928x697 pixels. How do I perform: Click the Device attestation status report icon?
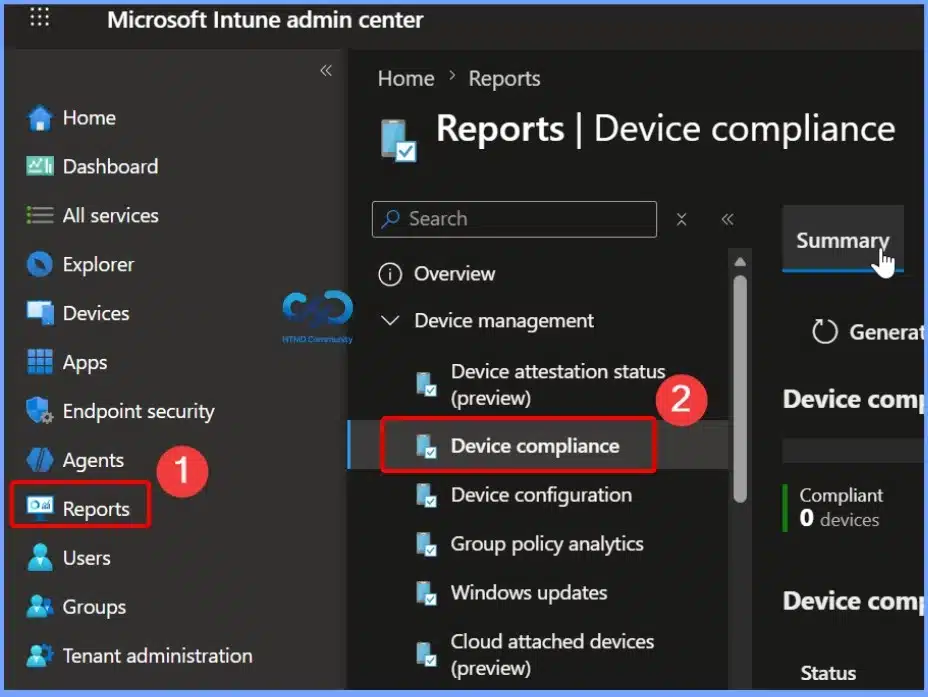click(426, 385)
